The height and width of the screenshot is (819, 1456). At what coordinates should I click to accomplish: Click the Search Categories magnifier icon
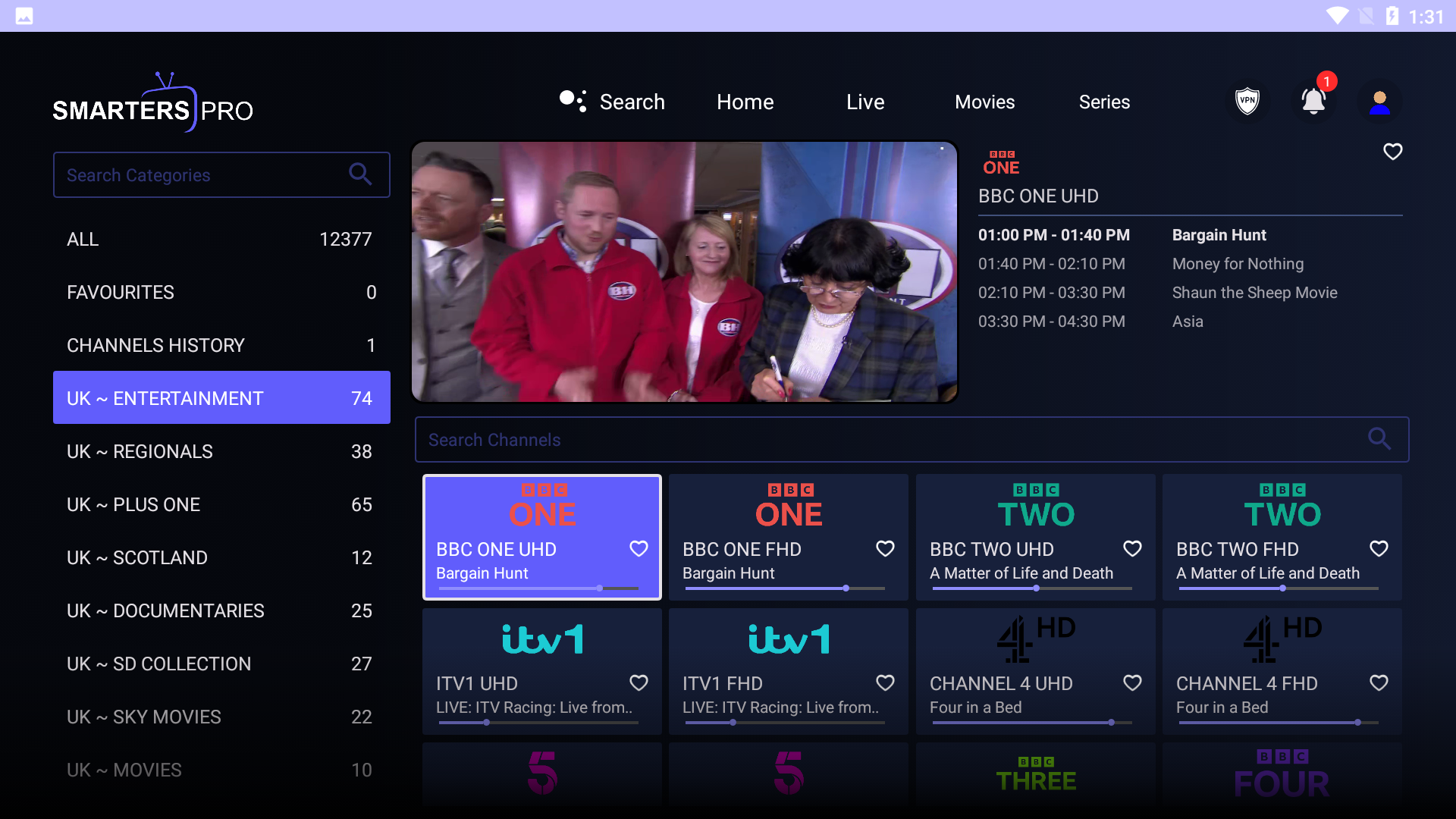click(x=360, y=174)
